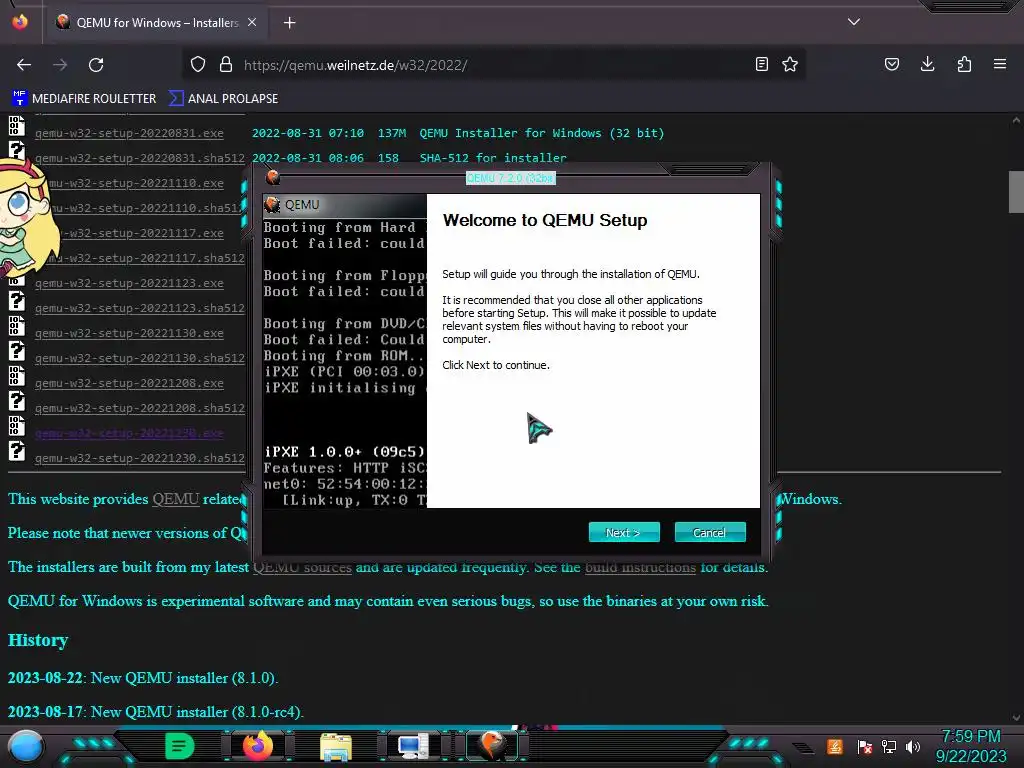Screen dimensions: 1024x768
Task: Open the qemu-w32-setup-20221208.sha512 link
Action: [x=140, y=408]
